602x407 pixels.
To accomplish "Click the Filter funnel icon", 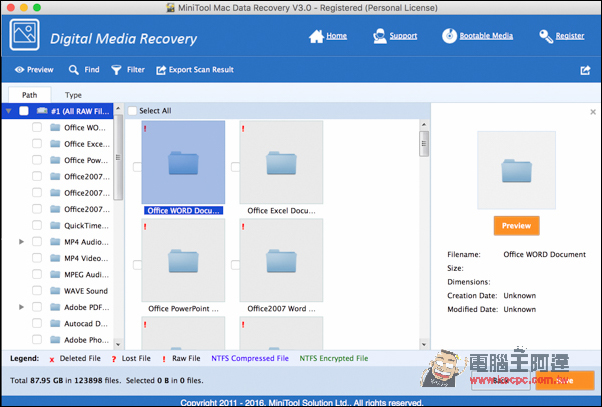I will click(x=116, y=70).
